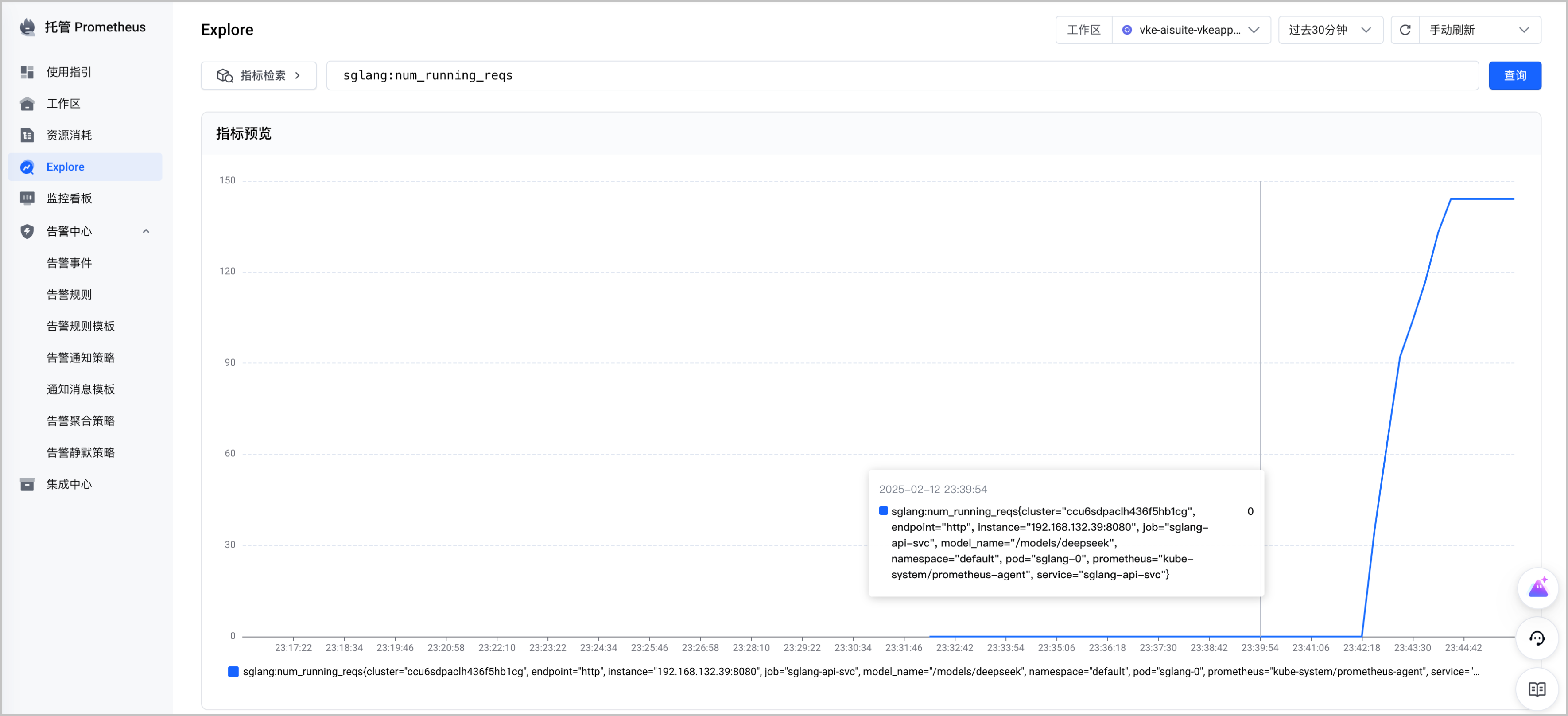Click the blue 查询 query button
This screenshot has height=716, width=1568.
point(1514,75)
